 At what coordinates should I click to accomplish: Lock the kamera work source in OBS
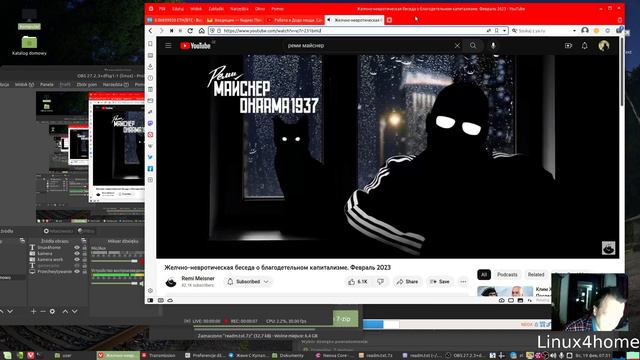[84, 259]
